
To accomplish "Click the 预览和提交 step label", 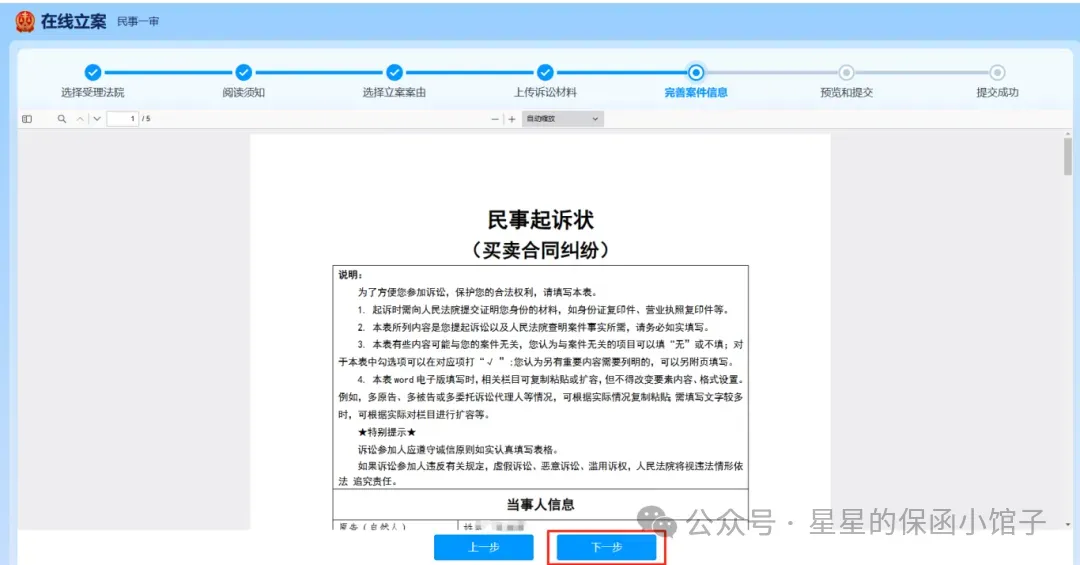I will click(x=847, y=92).
